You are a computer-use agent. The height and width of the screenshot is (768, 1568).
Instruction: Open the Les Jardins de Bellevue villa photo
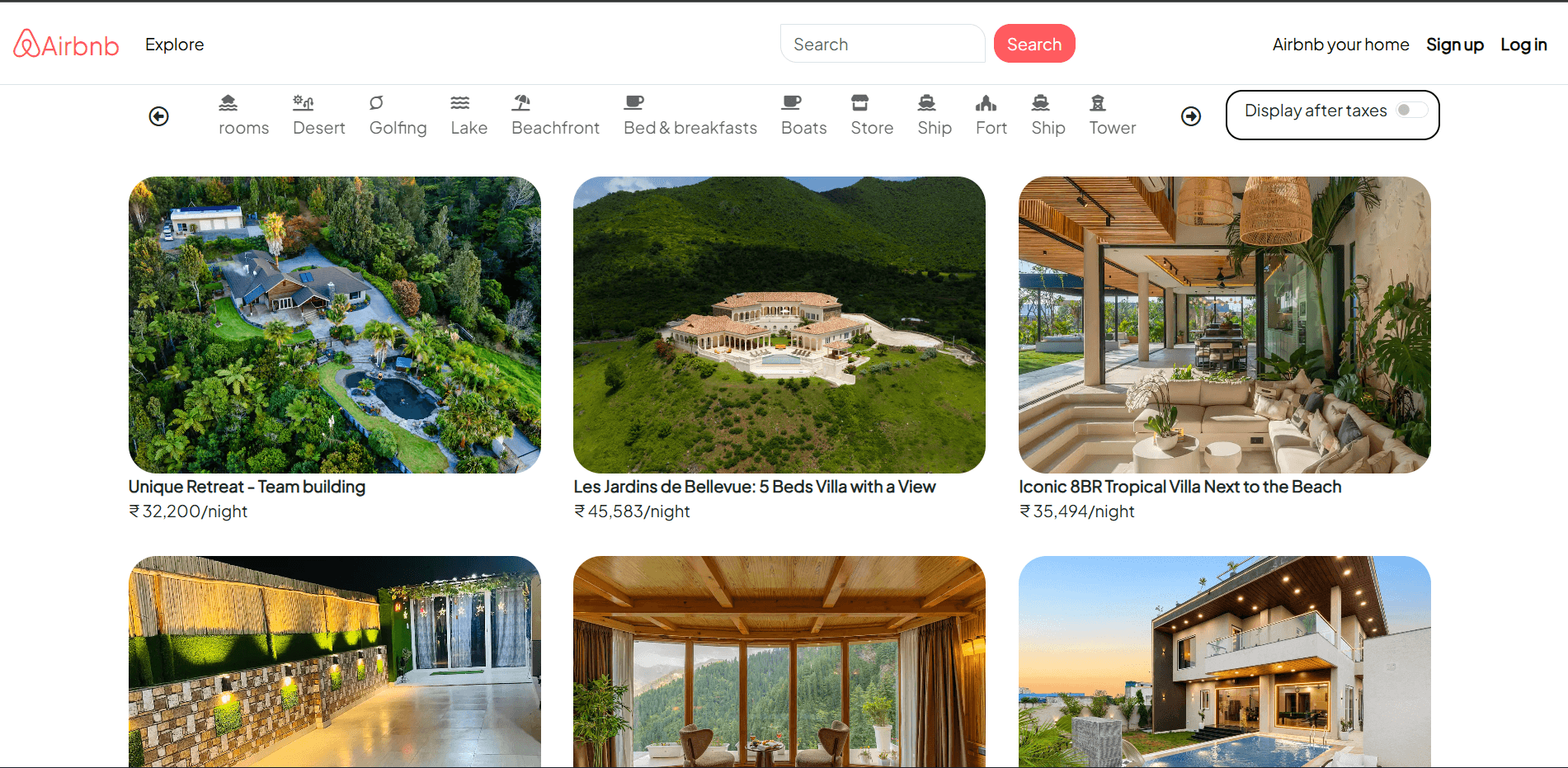click(779, 325)
